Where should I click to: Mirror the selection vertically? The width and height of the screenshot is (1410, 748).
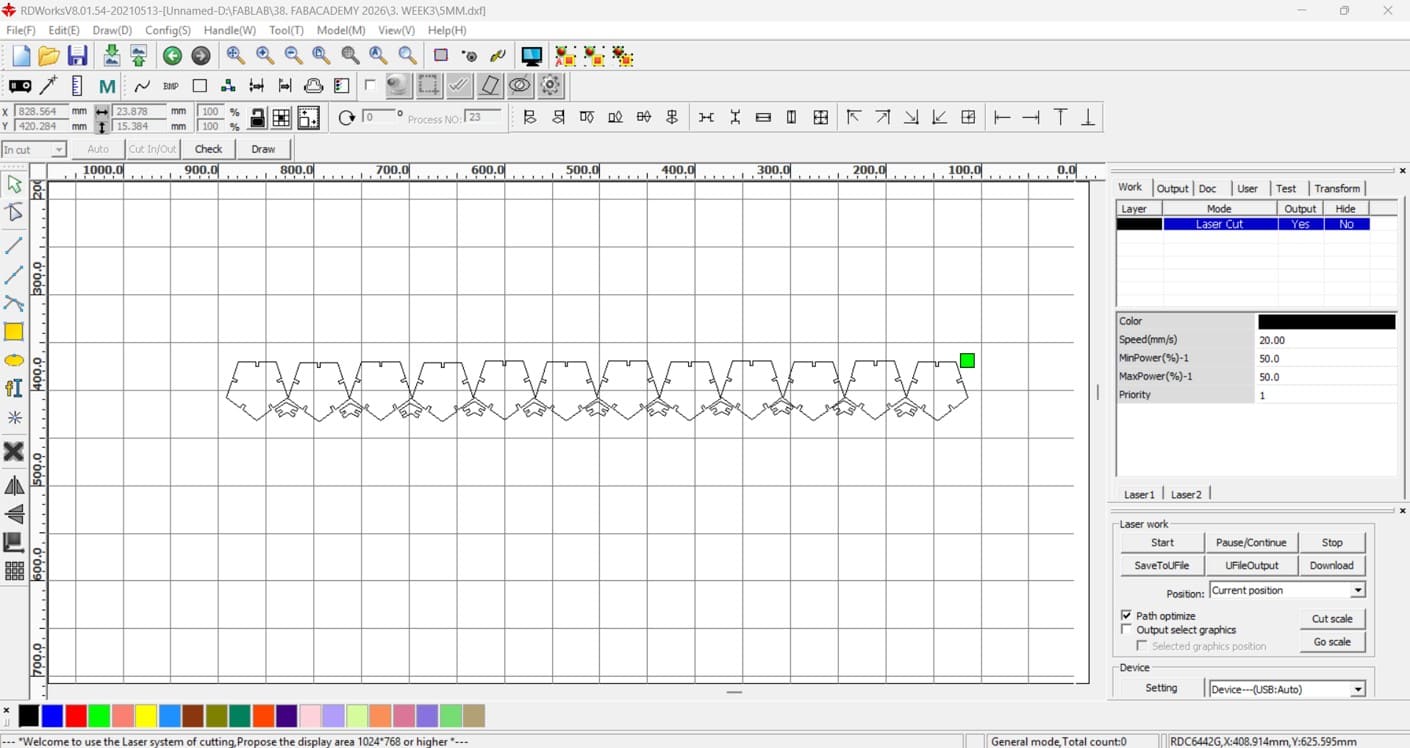[14, 514]
